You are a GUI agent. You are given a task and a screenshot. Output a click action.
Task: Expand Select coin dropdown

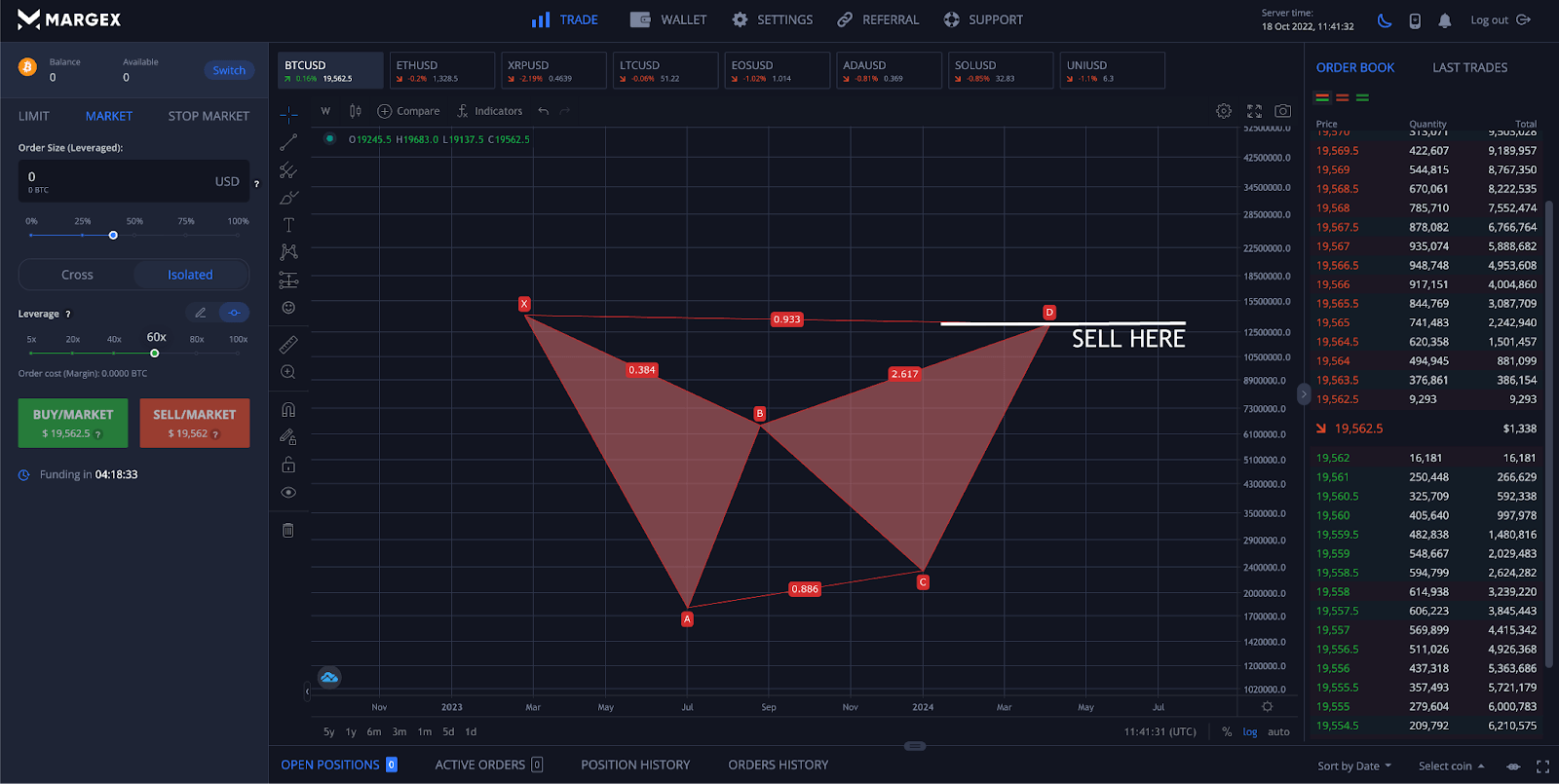(x=1451, y=766)
